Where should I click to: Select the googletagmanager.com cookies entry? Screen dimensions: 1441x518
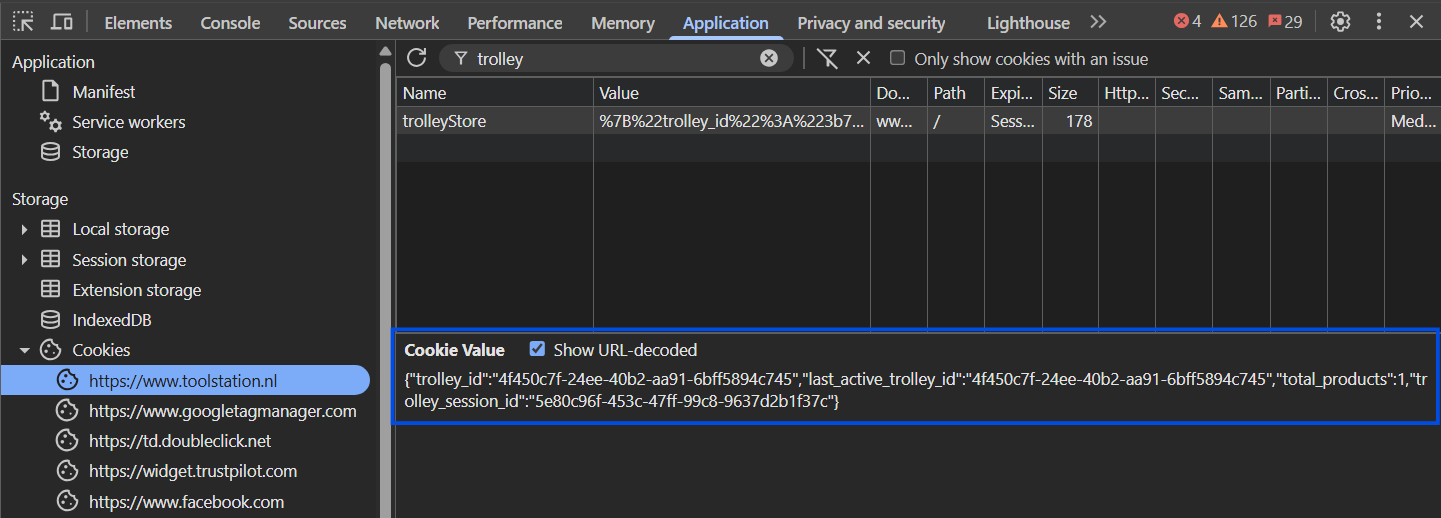coord(222,411)
